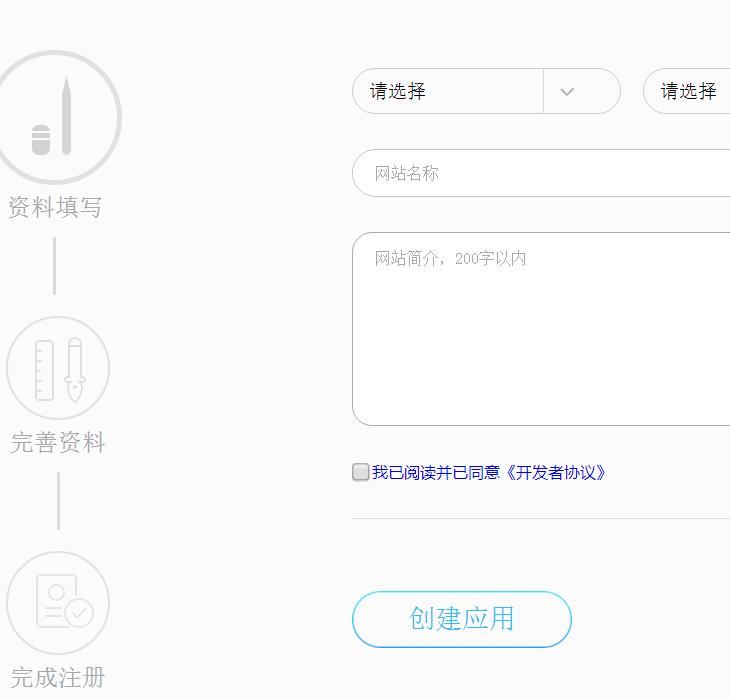Click the 完善资料 ruler and pen icon
Viewport: 730px width, 699px height.
coord(58,368)
